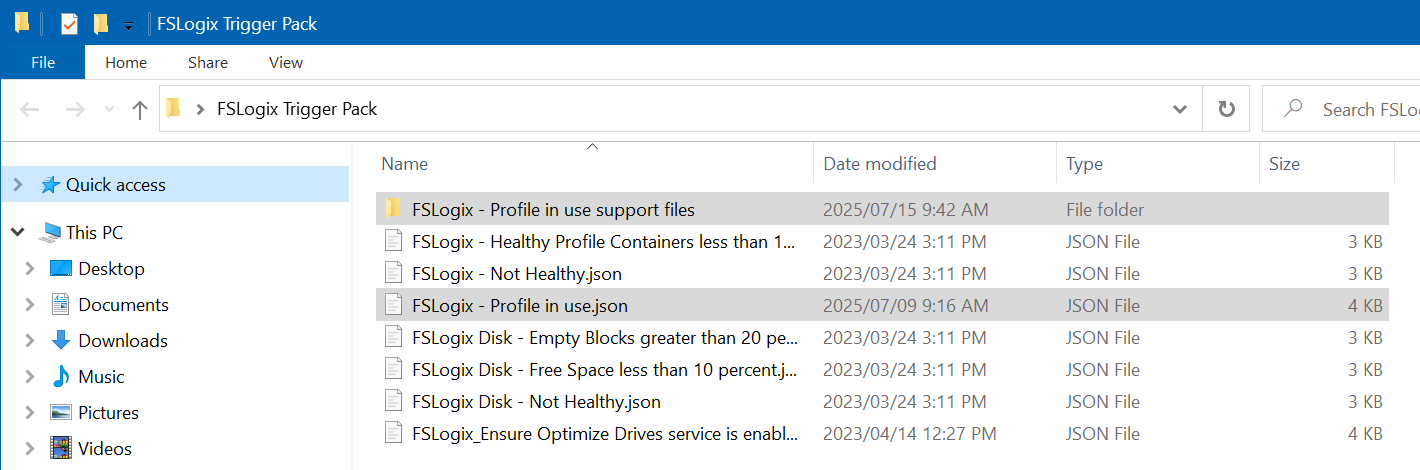
Task: Select This PC in navigation pane
Action: click(x=95, y=233)
